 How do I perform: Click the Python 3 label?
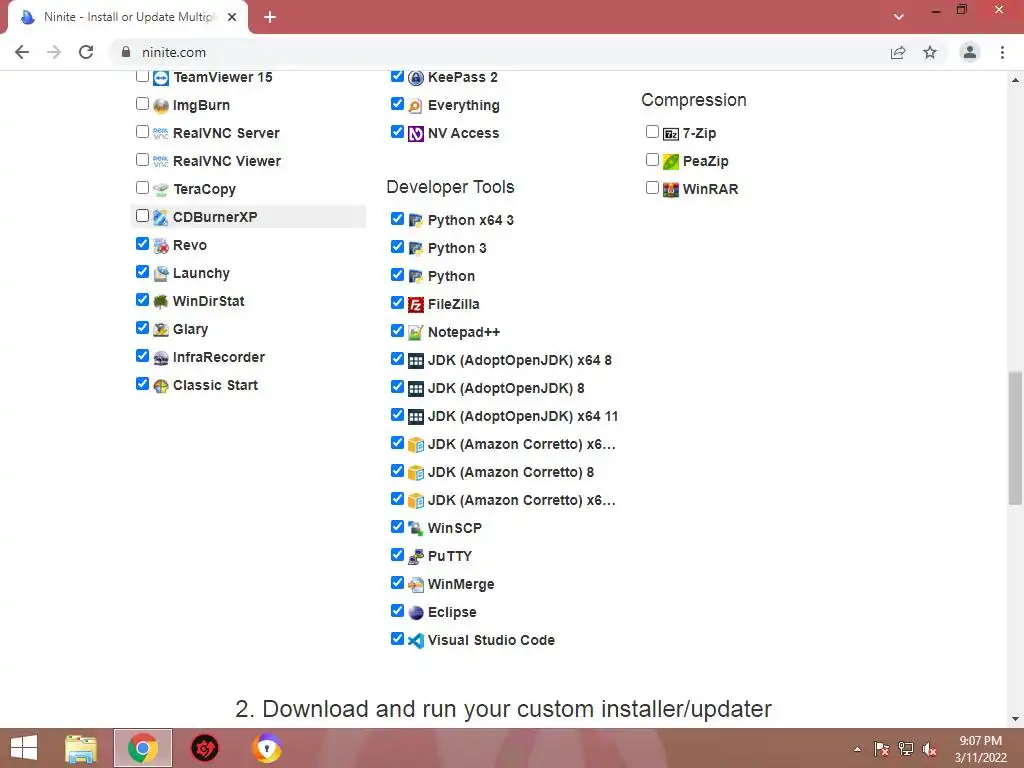pos(457,248)
